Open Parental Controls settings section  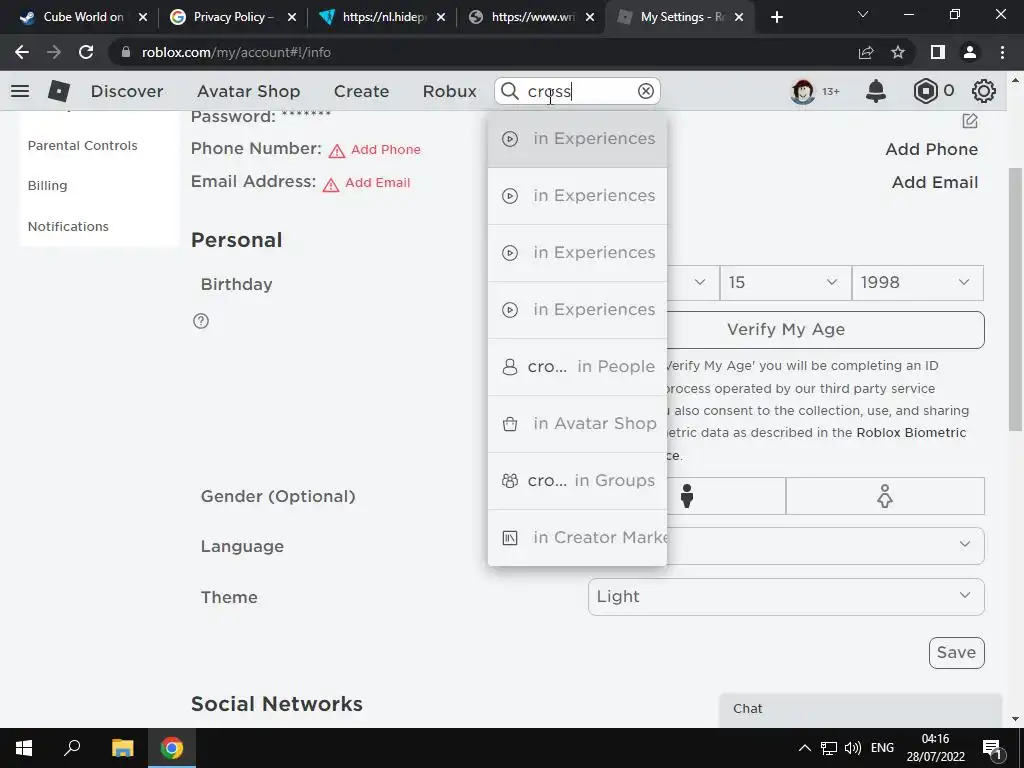[x=82, y=146]
